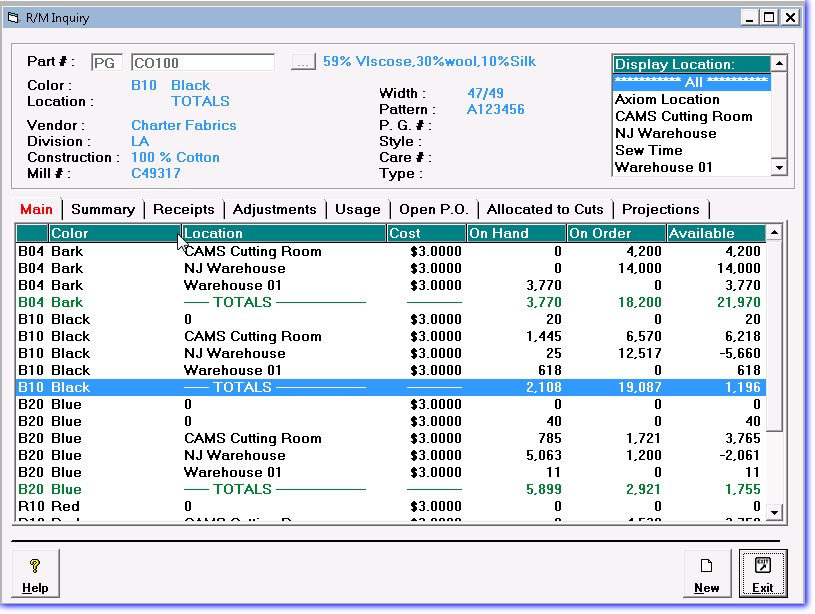
Task: Open the Projections tab
Action: 660,209
